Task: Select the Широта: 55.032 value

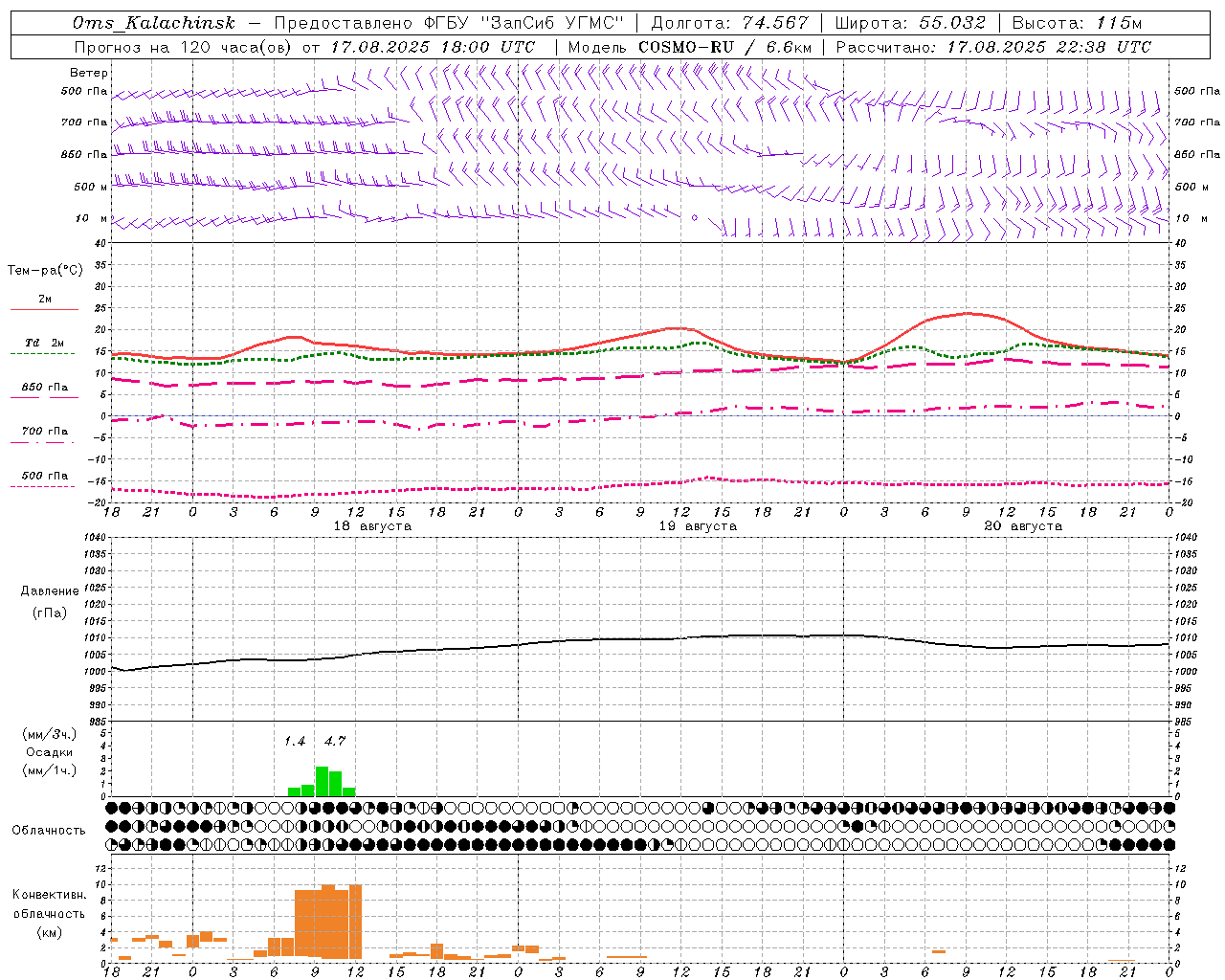Action: (x=910, y=23)
